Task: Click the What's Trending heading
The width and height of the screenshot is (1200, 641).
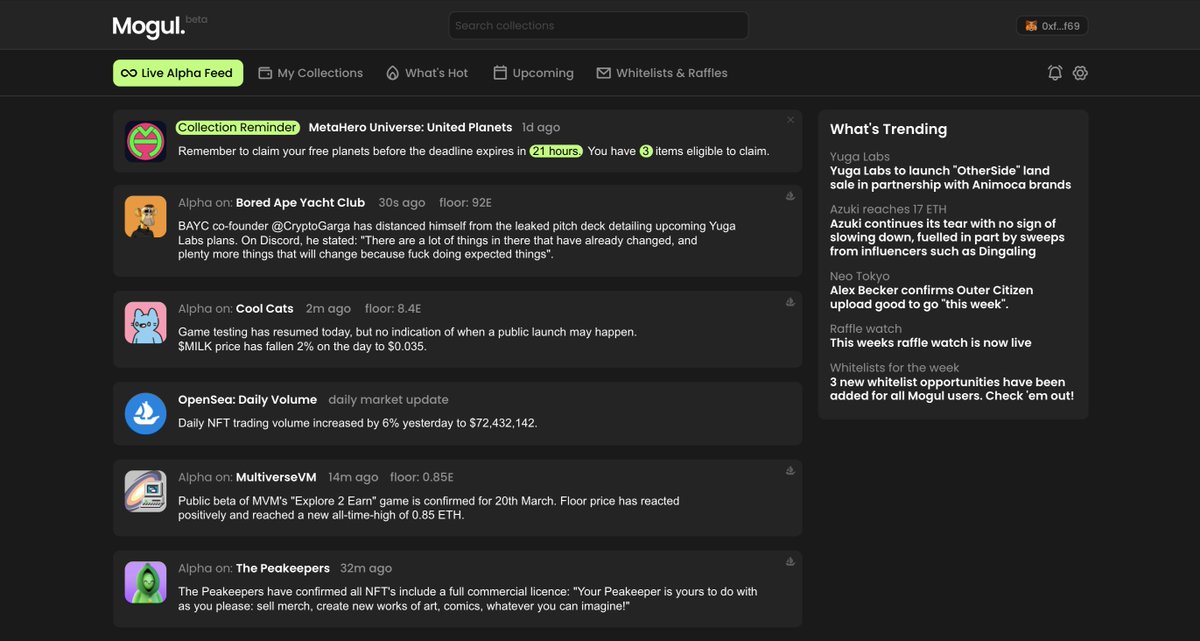Action: pos(888,129)
